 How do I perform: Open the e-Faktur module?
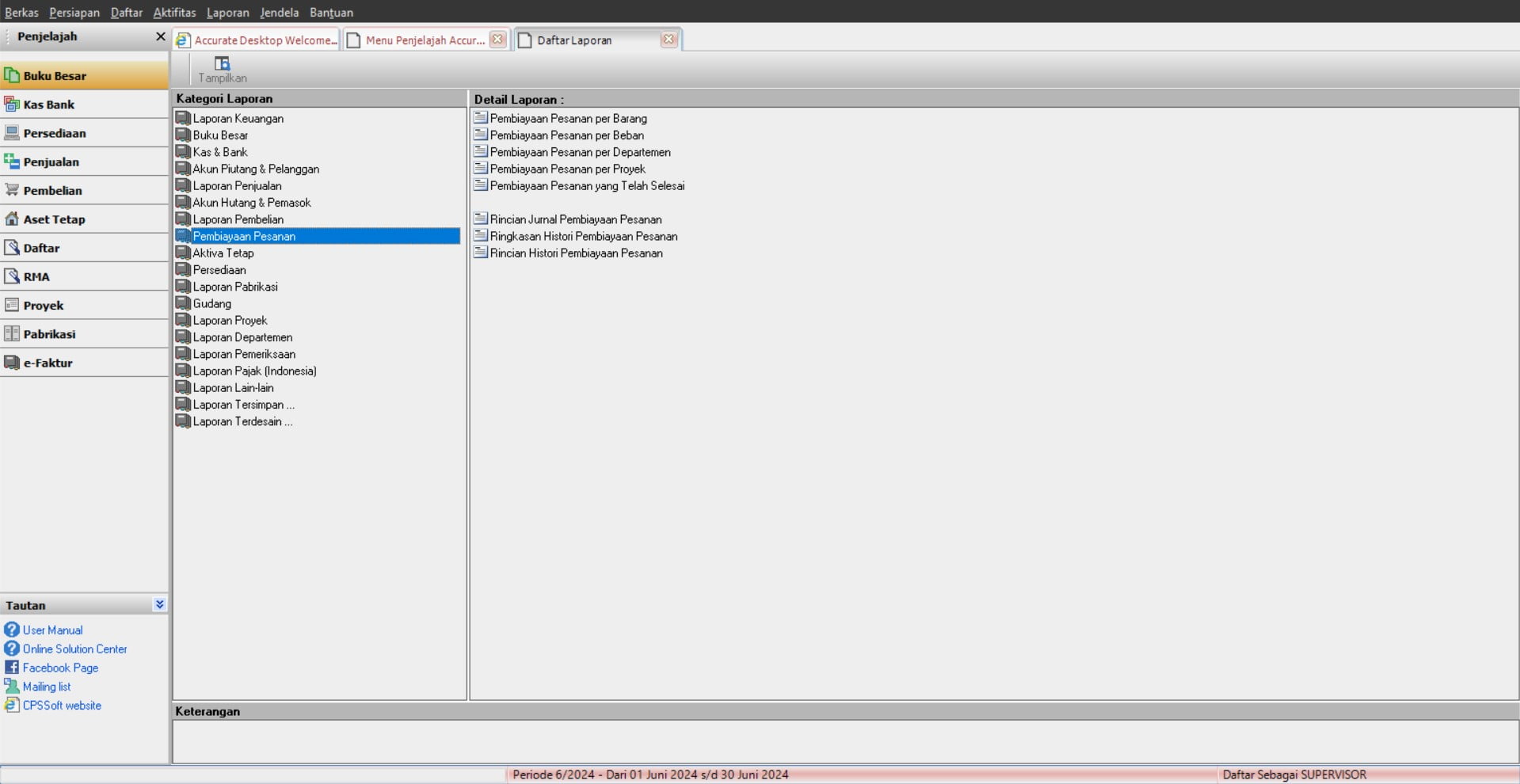pos(48,363)
